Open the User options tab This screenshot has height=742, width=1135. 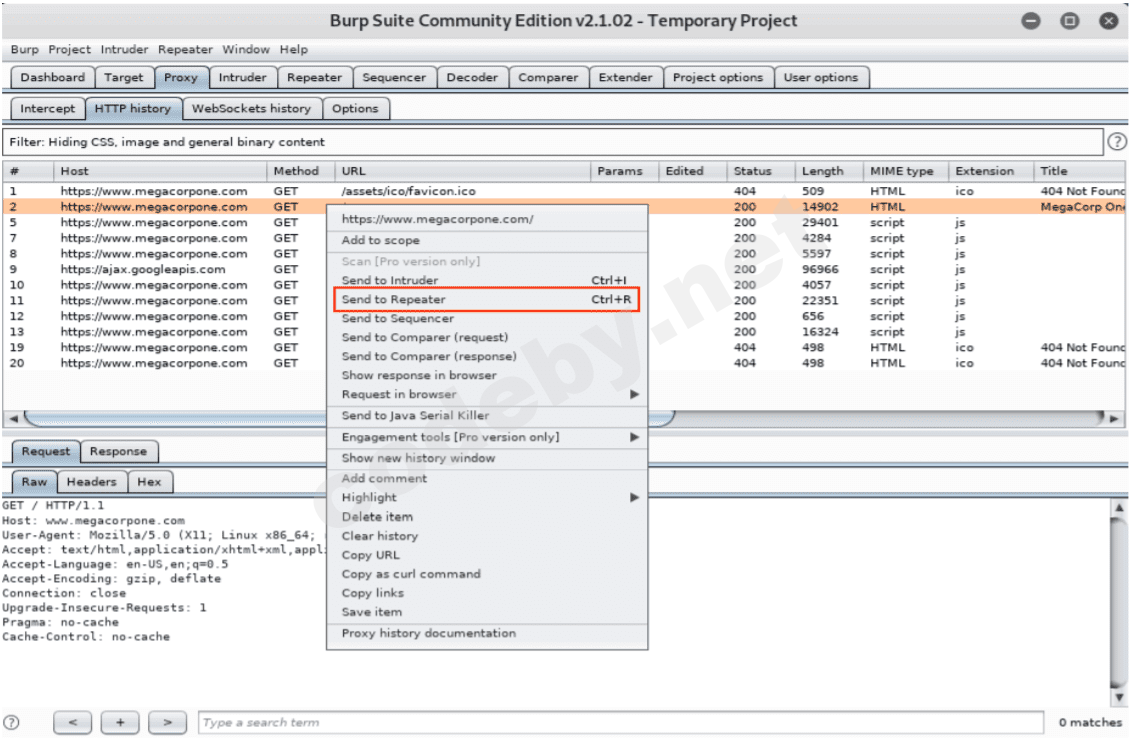point(821,77)
